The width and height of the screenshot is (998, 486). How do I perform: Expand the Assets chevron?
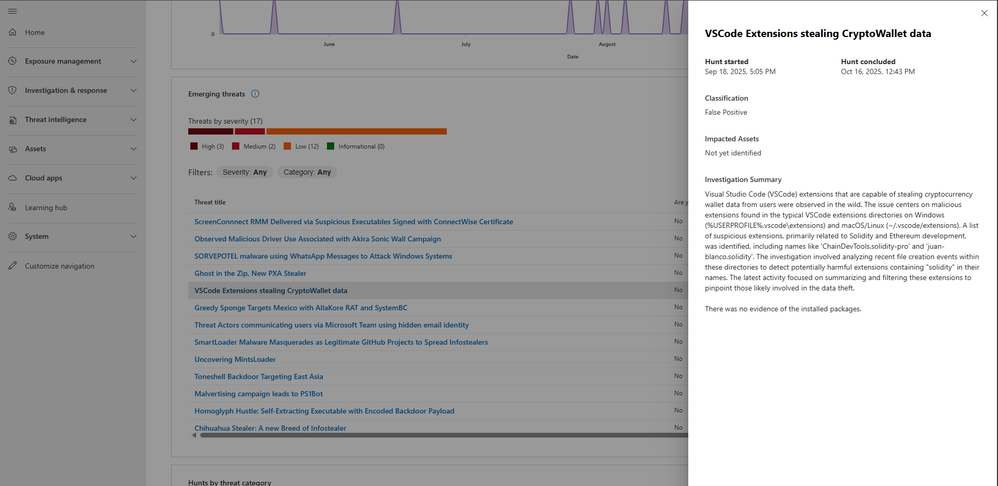(x=133, y=149)
